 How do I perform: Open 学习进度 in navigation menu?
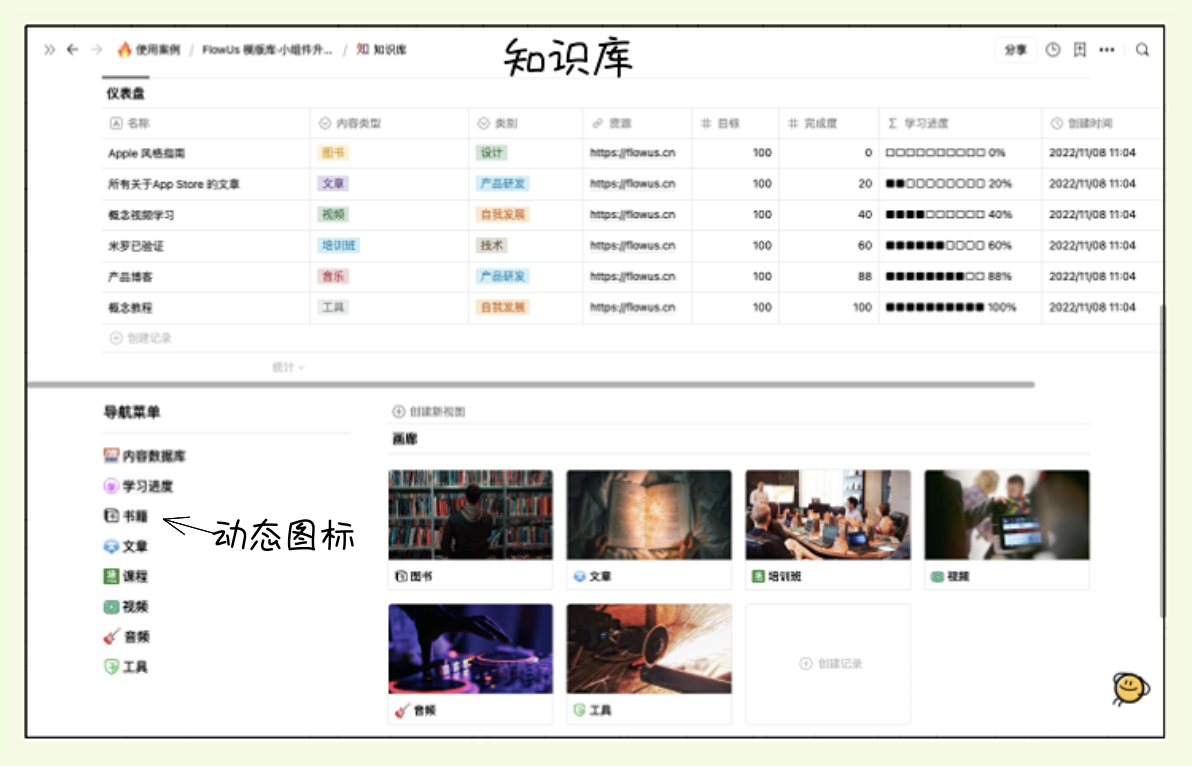pos(138,486)
